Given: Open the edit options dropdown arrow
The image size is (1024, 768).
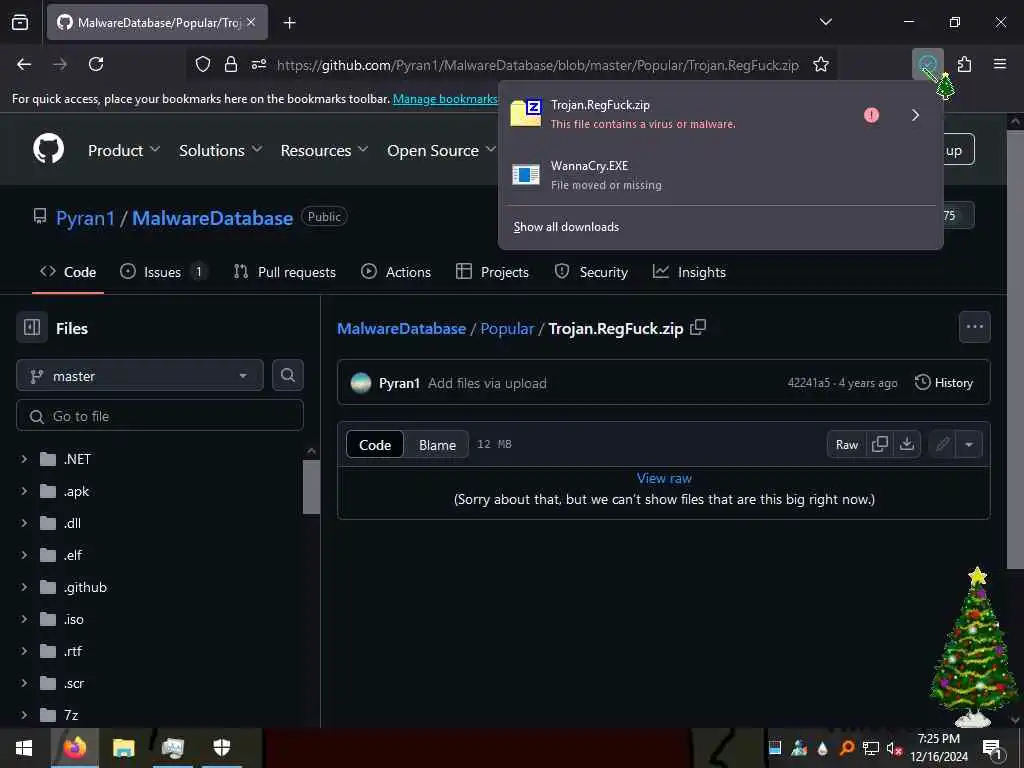Looking at the screenshot, I should tap(969, 444).
